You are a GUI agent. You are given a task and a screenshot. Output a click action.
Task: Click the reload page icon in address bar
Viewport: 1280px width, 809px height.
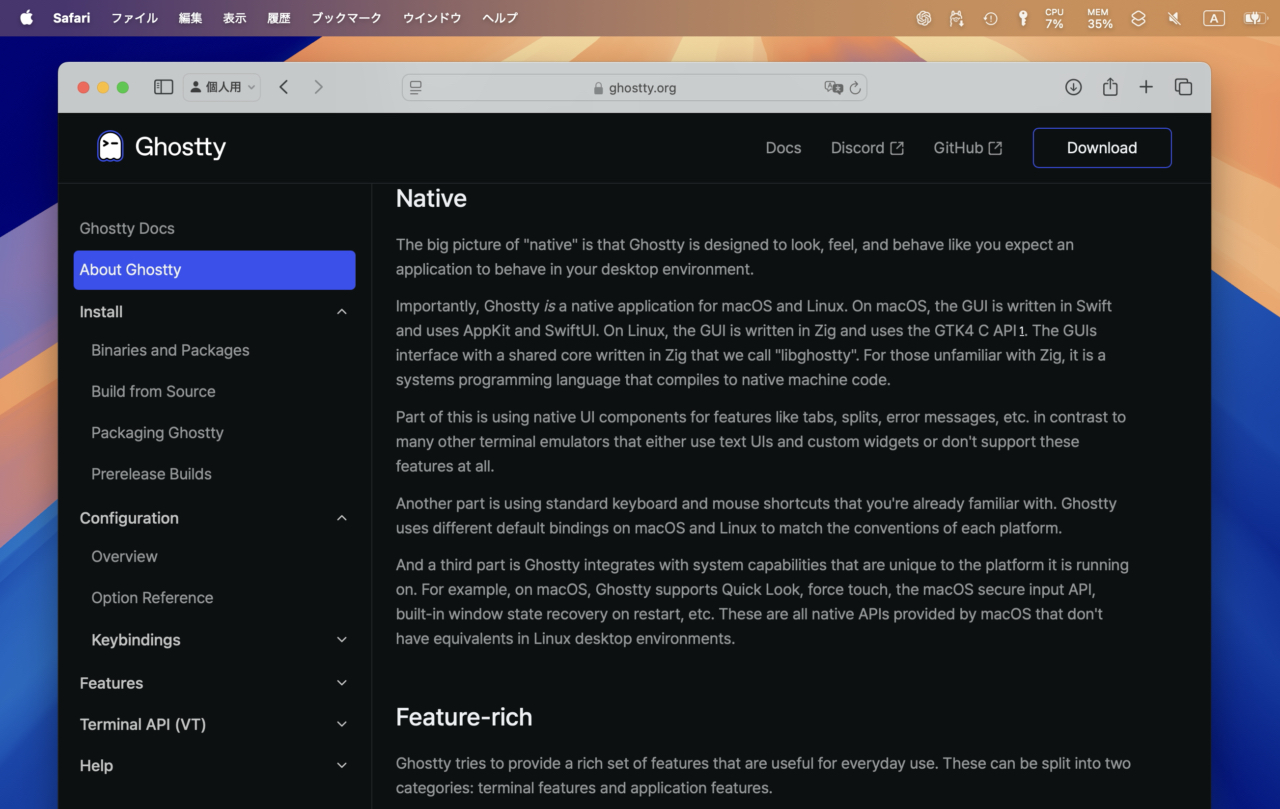click(x=855, y=88)
